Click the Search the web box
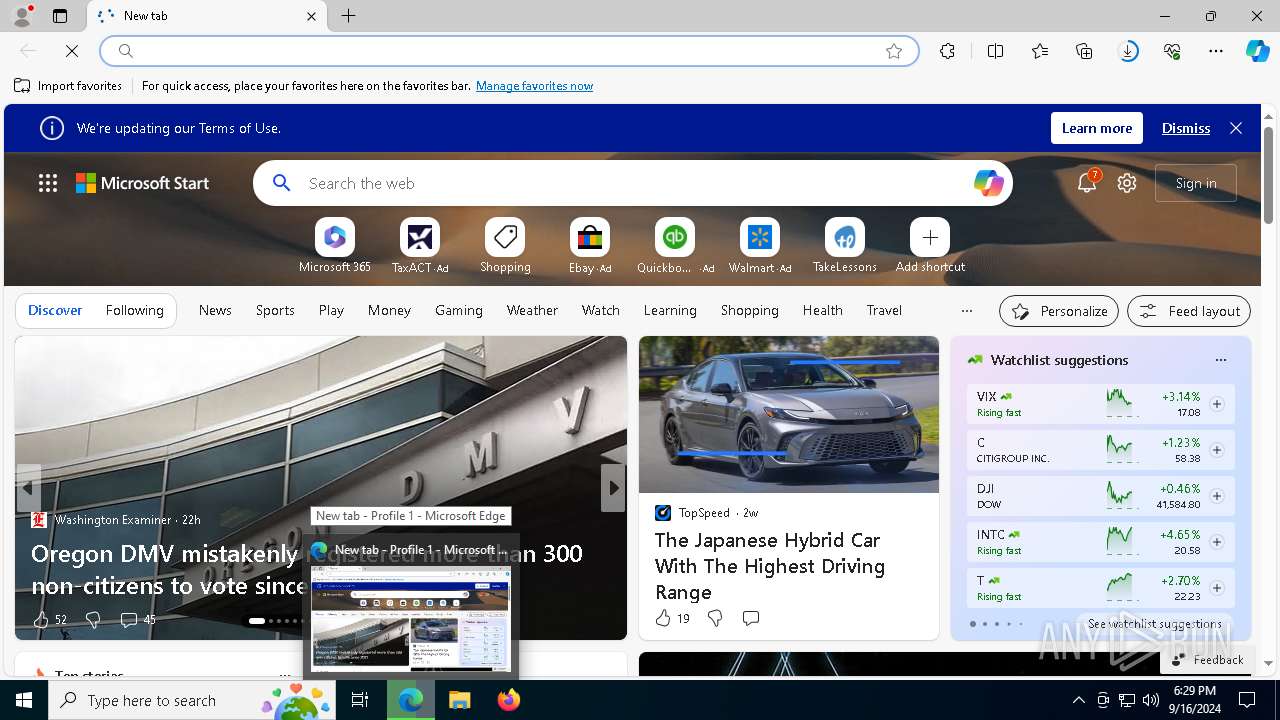Screen dimensions: 1280x720 633,183
